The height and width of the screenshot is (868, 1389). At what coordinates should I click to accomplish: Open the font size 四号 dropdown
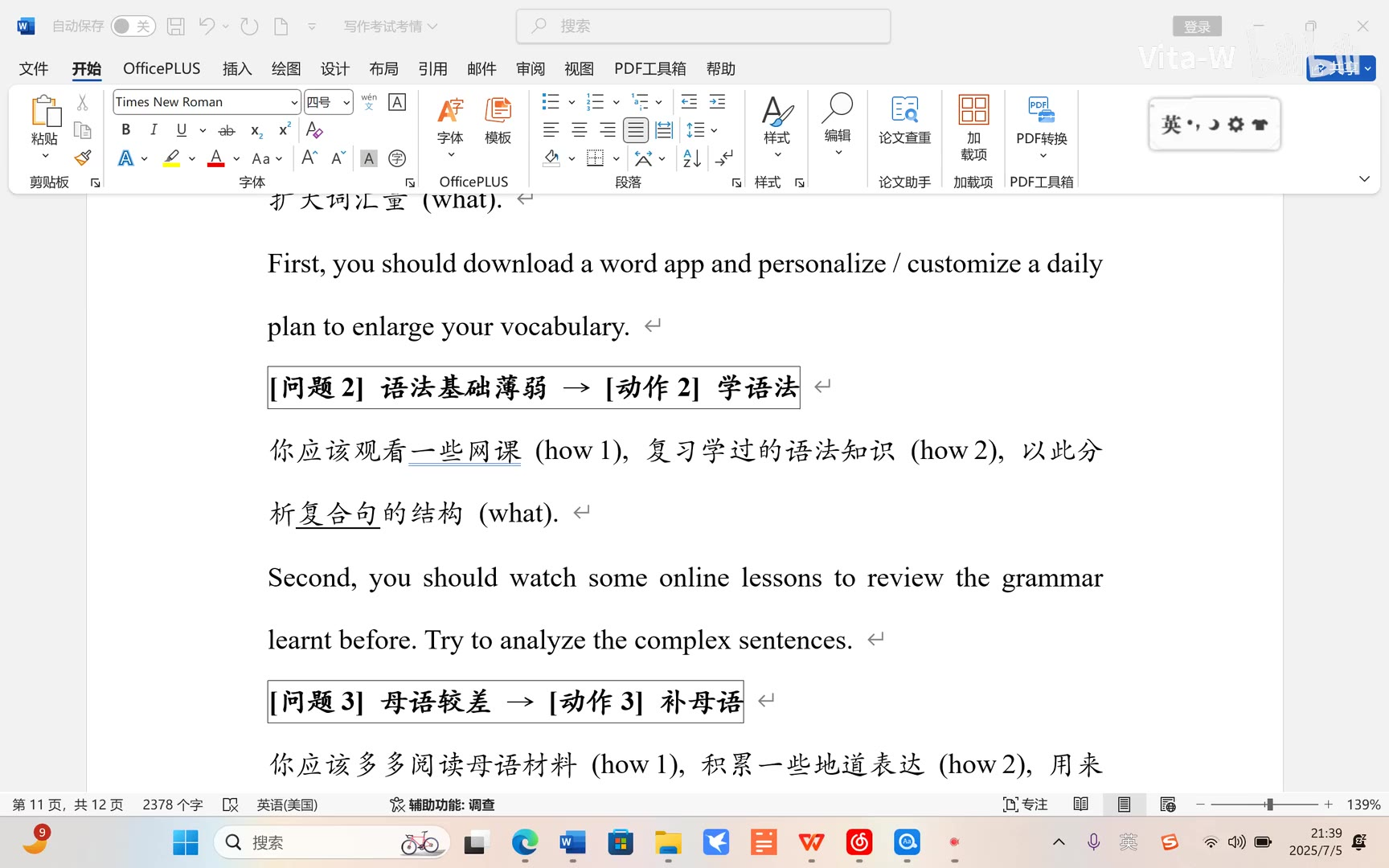click(346, 103)
